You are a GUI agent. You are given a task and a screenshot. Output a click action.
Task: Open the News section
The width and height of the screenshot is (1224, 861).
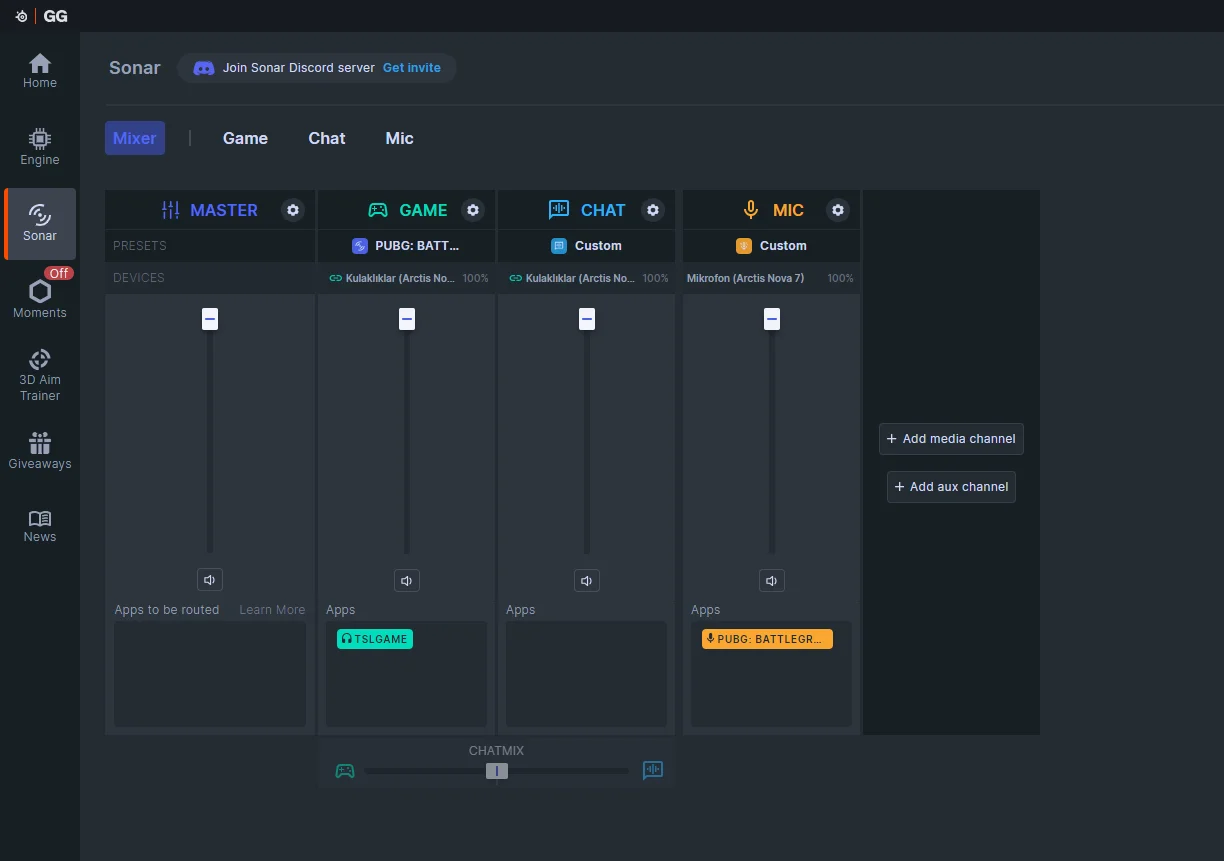coord(40,525)
